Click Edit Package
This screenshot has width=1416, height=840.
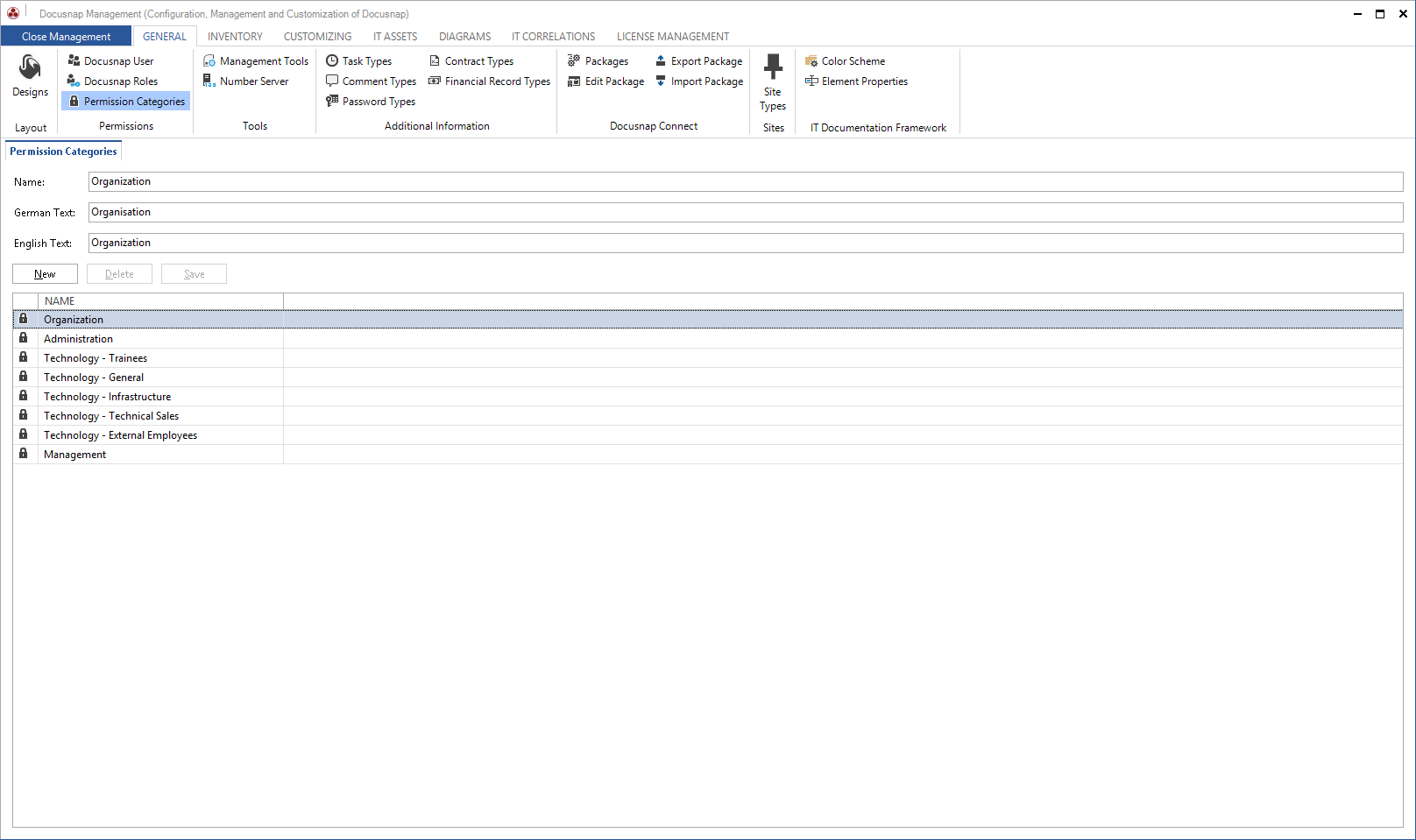click(605, 81)
